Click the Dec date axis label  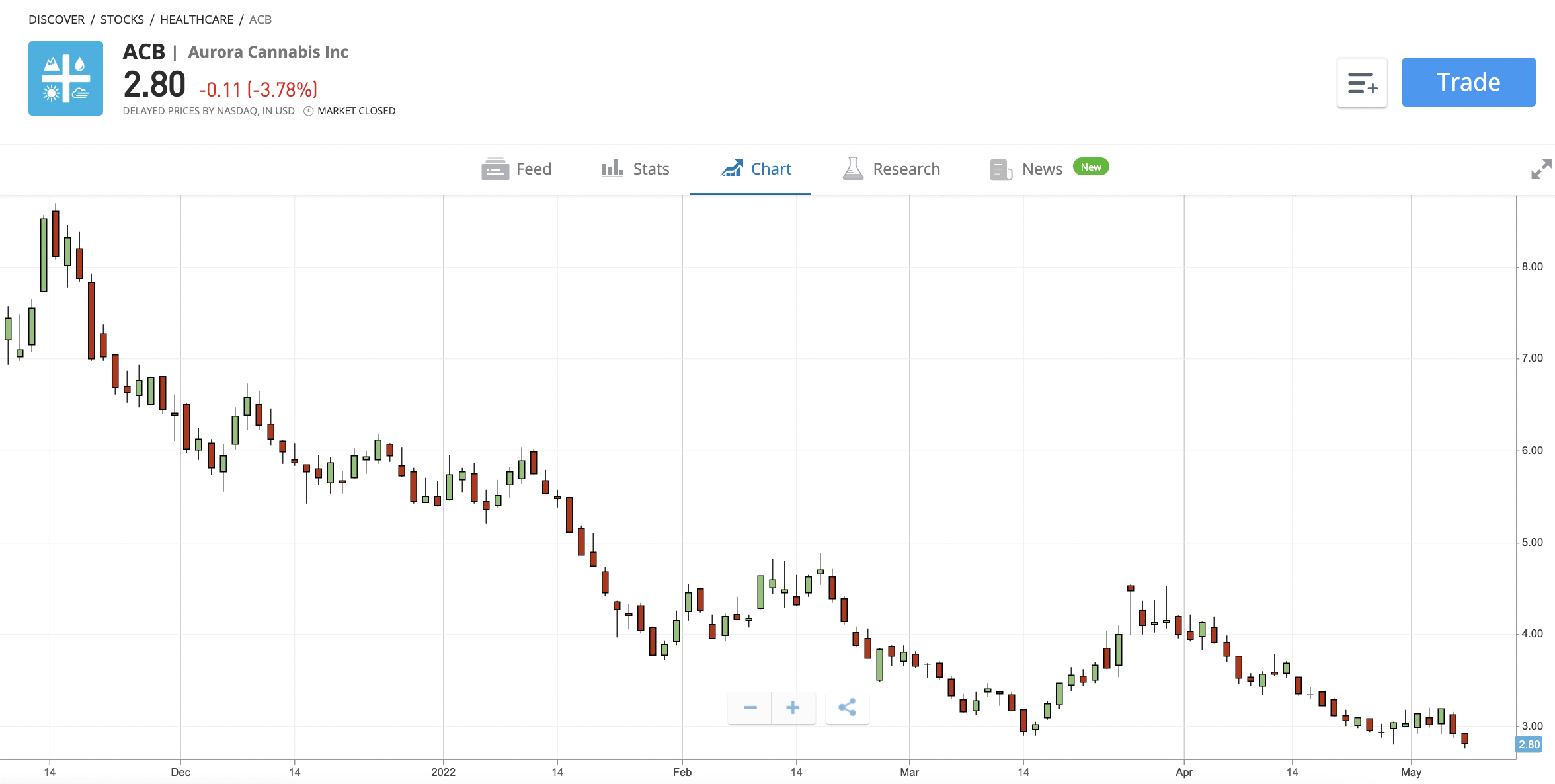180,772
